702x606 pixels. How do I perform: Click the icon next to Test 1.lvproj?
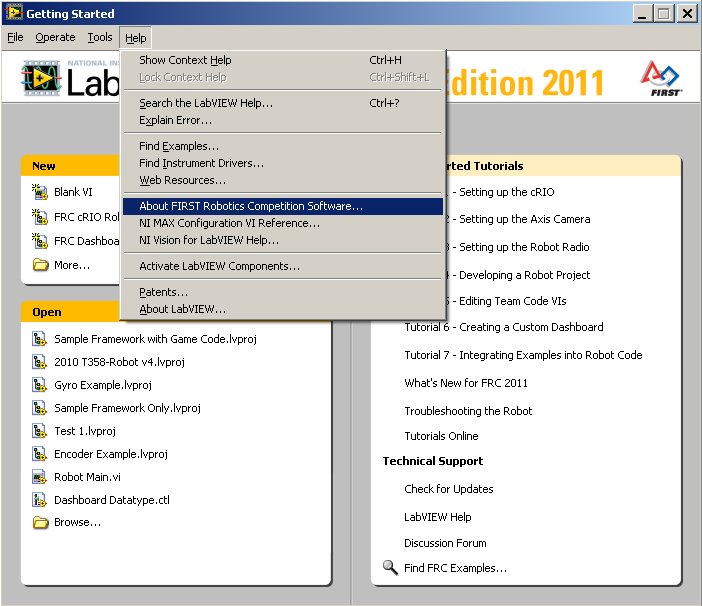(x=39, y=431)
